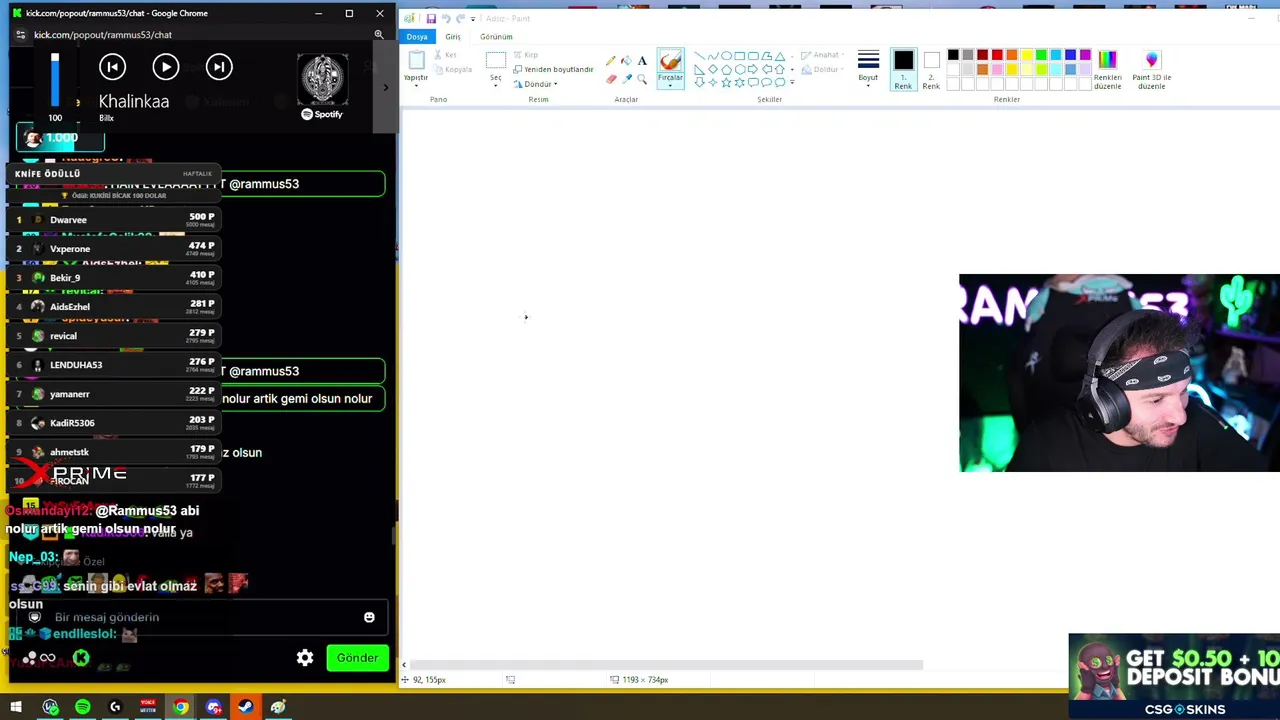Skip to previous track in music widget
The width and height of the screenshot is (1280, 720).
112,67
